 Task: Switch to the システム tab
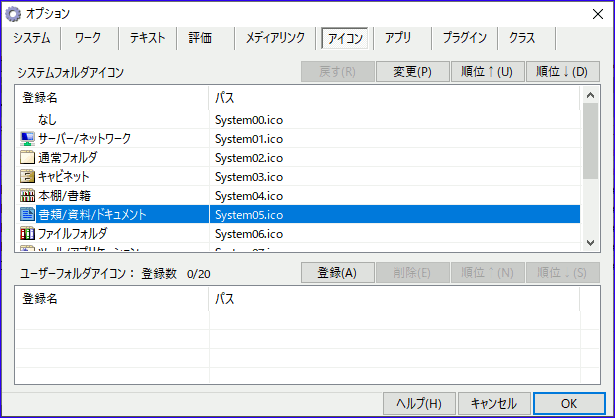(31, 38)
